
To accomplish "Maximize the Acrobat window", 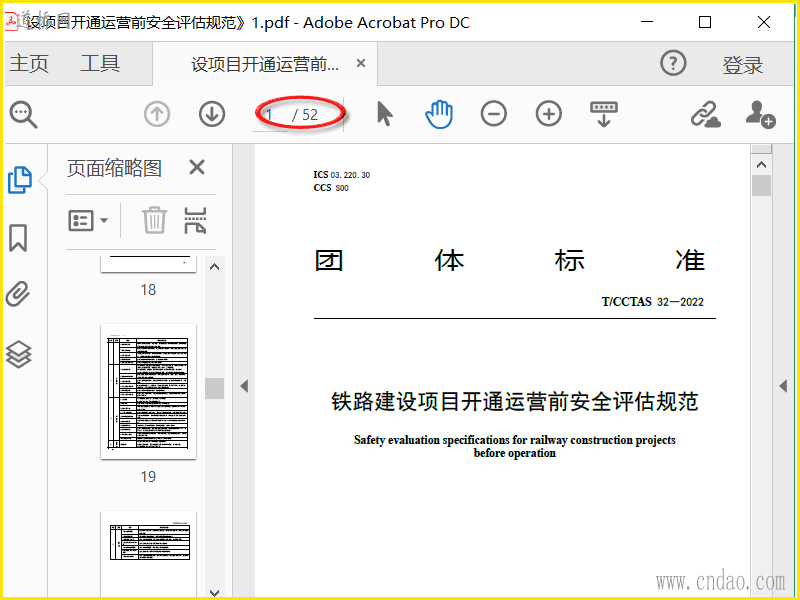I will coord(705,22).
